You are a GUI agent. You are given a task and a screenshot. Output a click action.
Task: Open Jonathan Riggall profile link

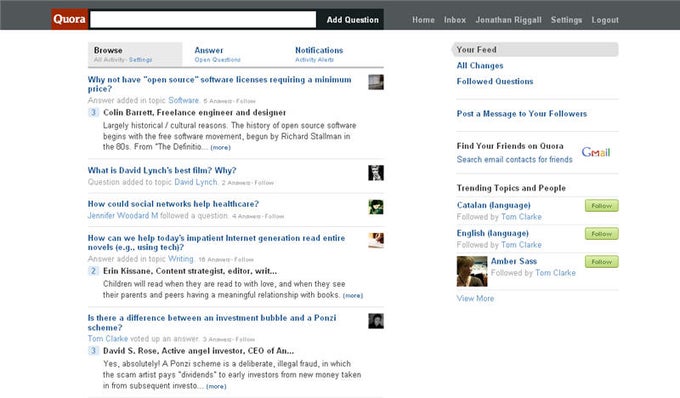tap(508, 20)
